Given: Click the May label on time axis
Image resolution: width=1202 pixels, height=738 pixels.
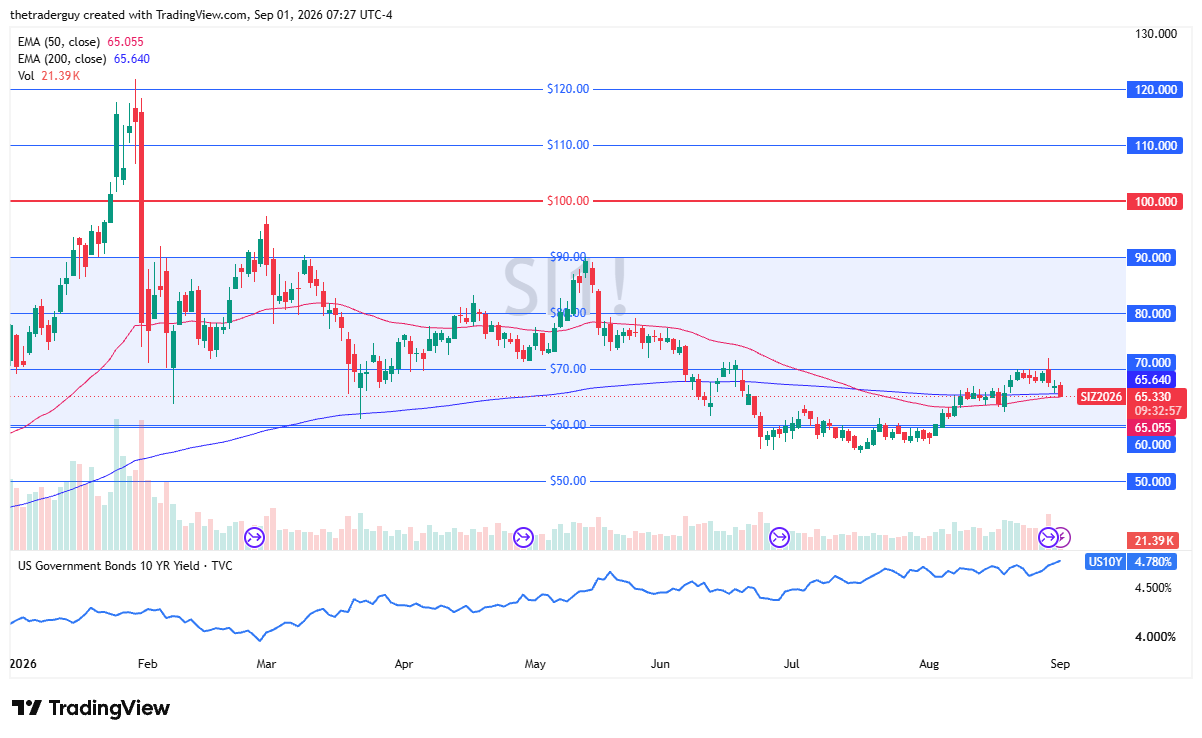Looking at the screenshot, I should (x=535, y=663).
